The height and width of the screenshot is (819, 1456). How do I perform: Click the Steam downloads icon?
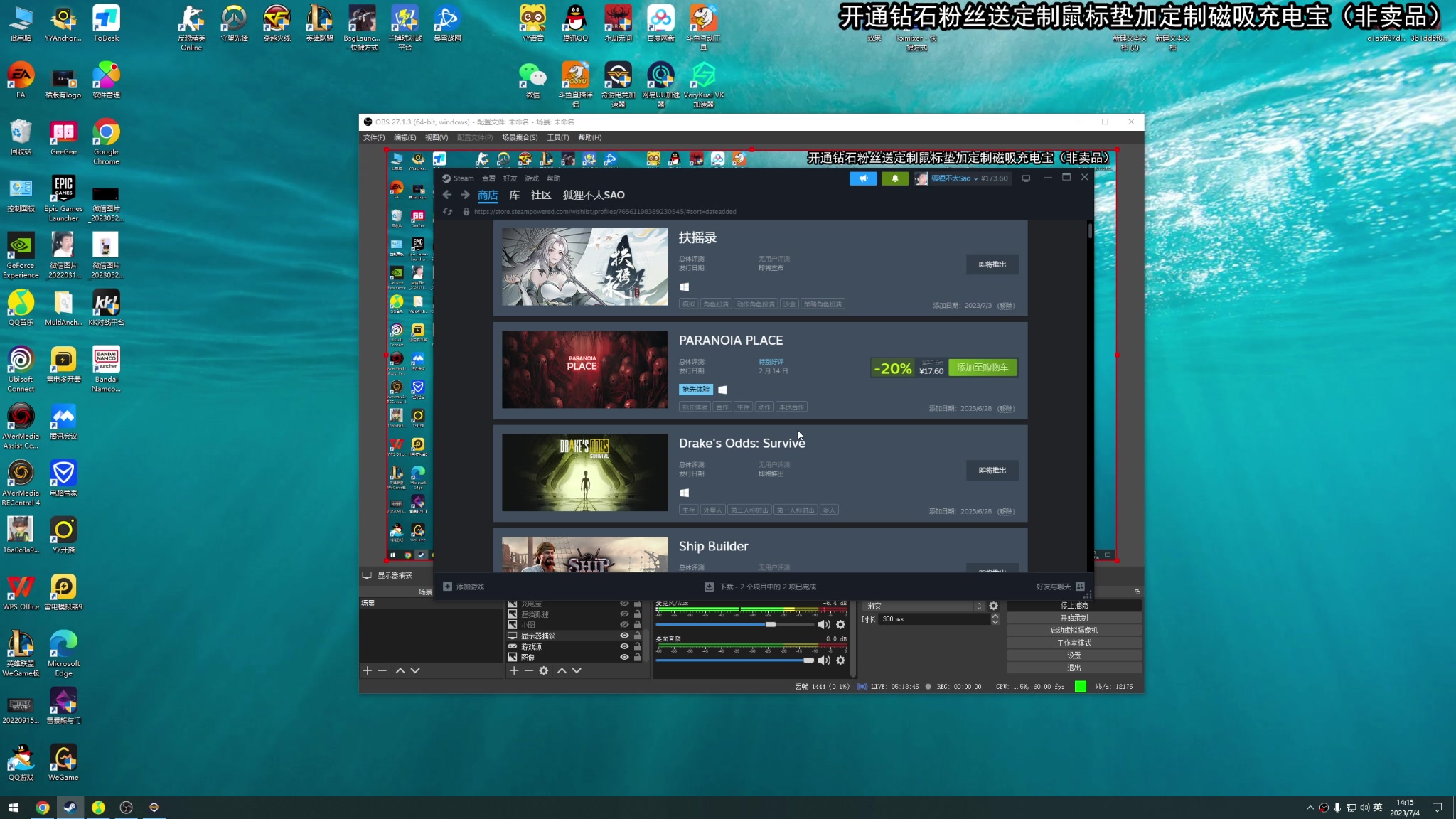tap(709, 587)
